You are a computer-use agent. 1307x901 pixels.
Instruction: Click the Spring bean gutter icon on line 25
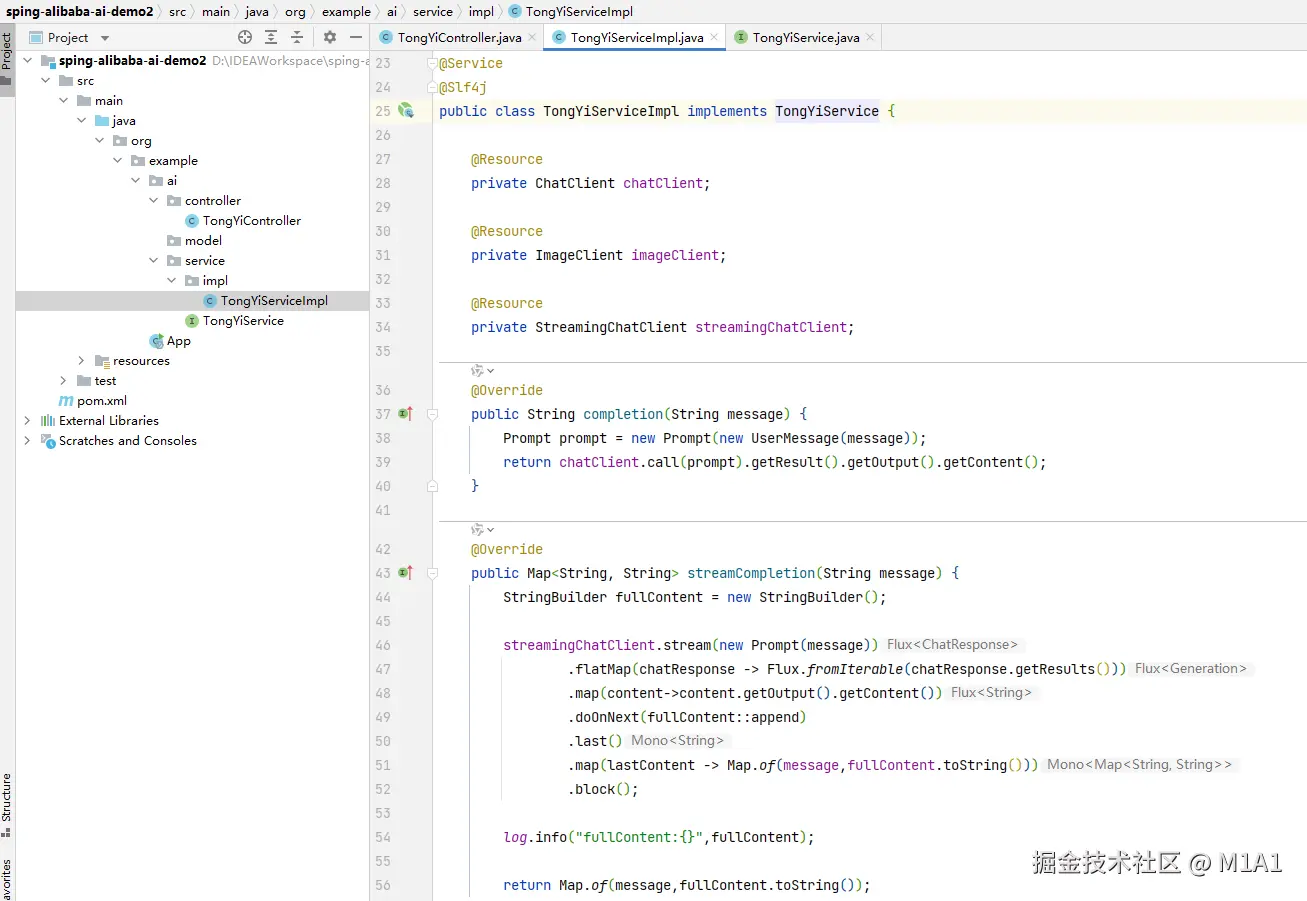click(x=406, y=110)
